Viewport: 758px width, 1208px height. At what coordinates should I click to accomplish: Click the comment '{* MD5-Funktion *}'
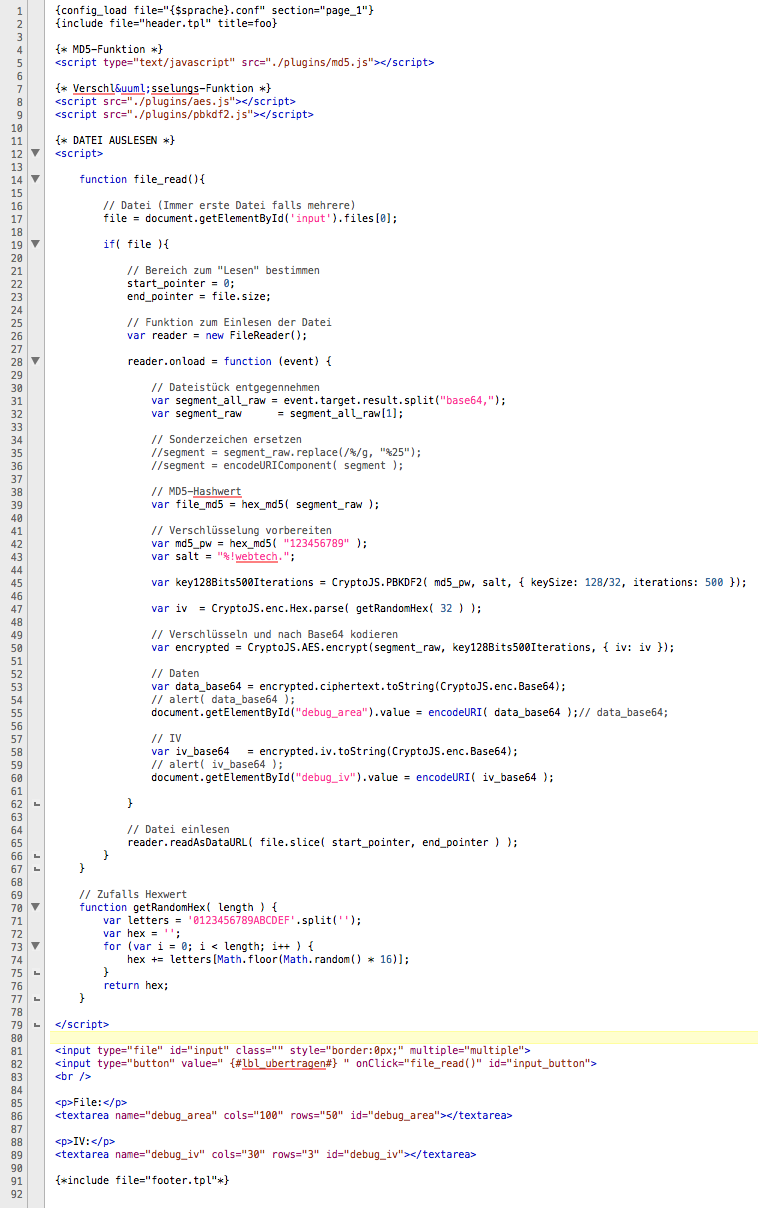click(110, 49)
